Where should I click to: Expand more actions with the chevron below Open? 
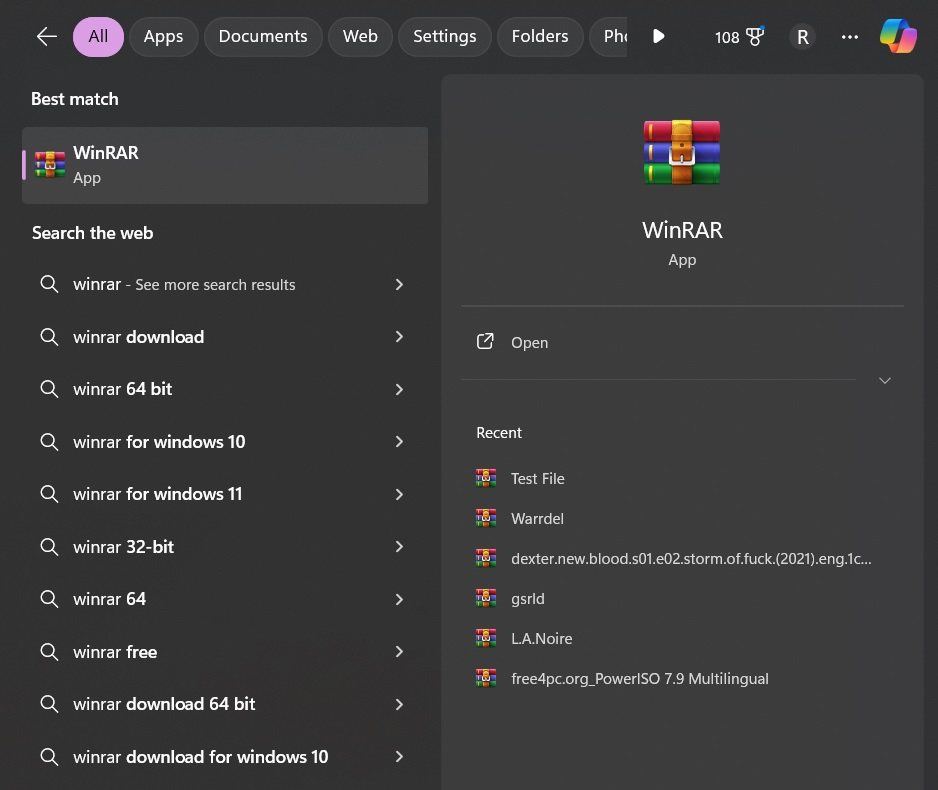click(884, 380)
